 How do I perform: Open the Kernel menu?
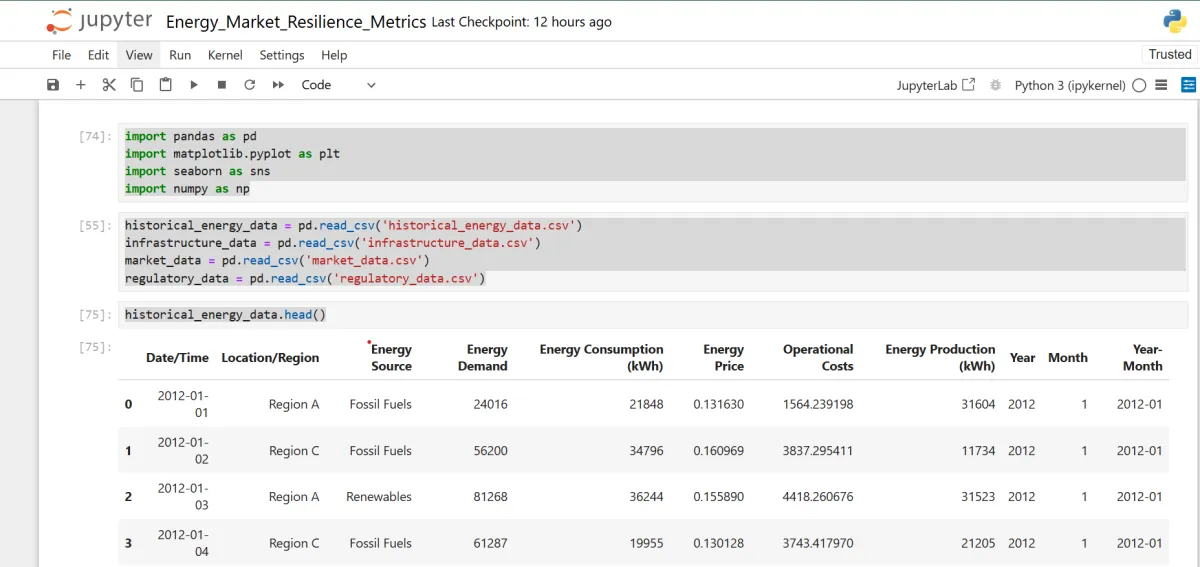pos(225,55)
